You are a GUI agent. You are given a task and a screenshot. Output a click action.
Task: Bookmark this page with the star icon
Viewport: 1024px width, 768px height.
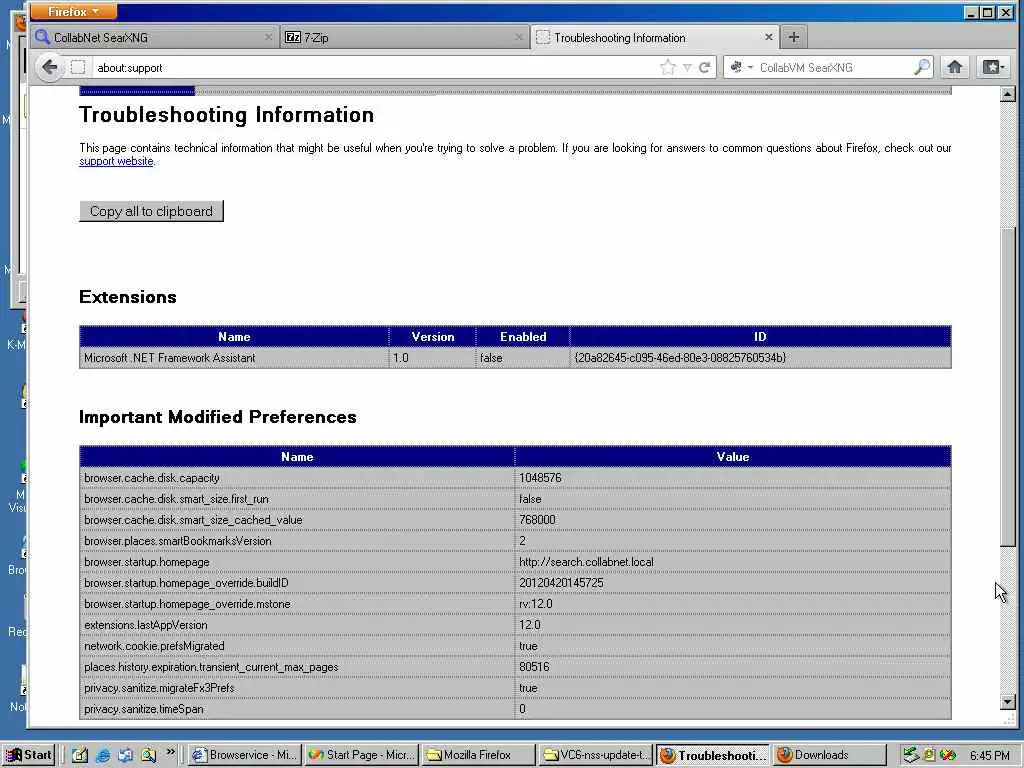pyautogui.click(x=667, y=67)
